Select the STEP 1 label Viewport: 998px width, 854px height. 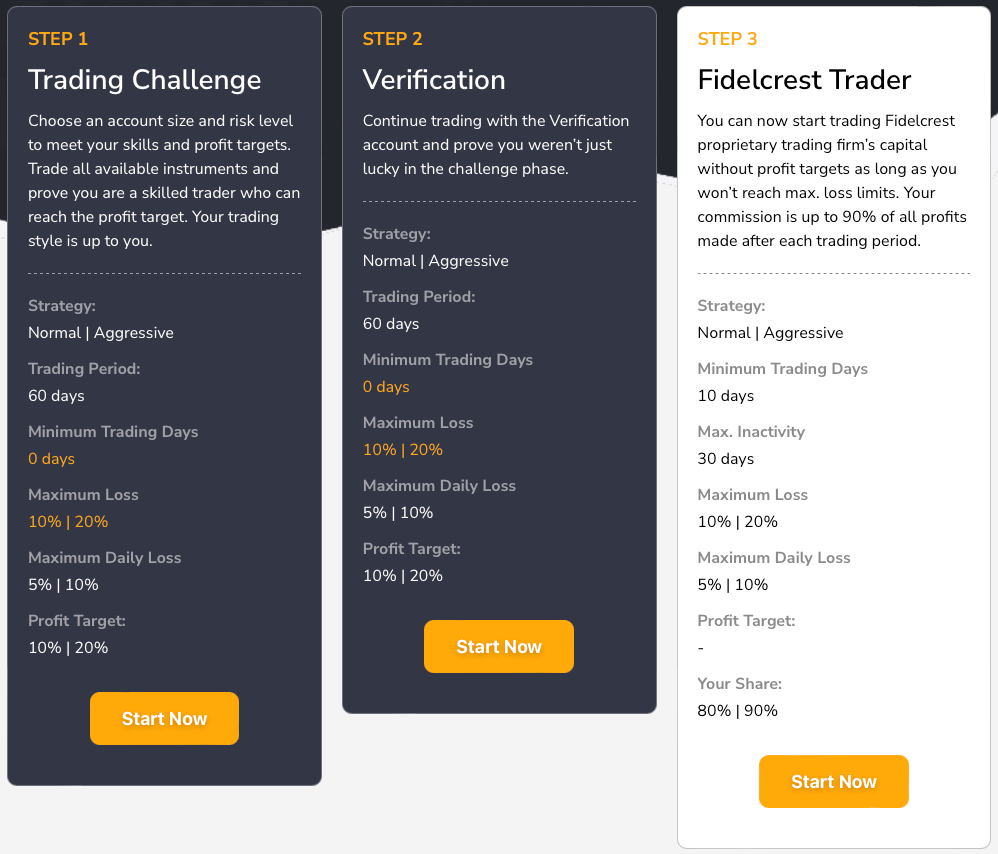click(x=58, y=38)
